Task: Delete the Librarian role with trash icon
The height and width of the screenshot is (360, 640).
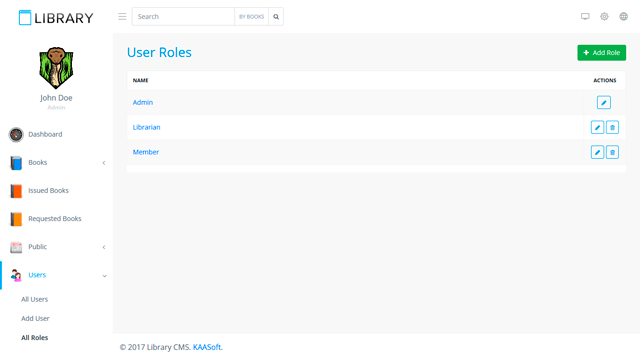Action: 612,127
